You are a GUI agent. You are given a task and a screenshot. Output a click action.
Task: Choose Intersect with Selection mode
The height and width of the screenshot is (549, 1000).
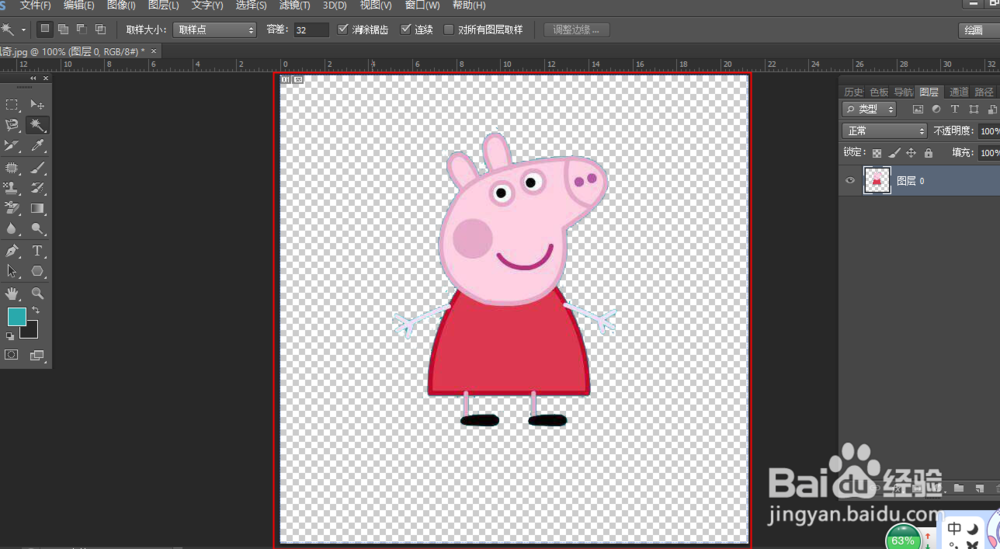tap(100, 29)
